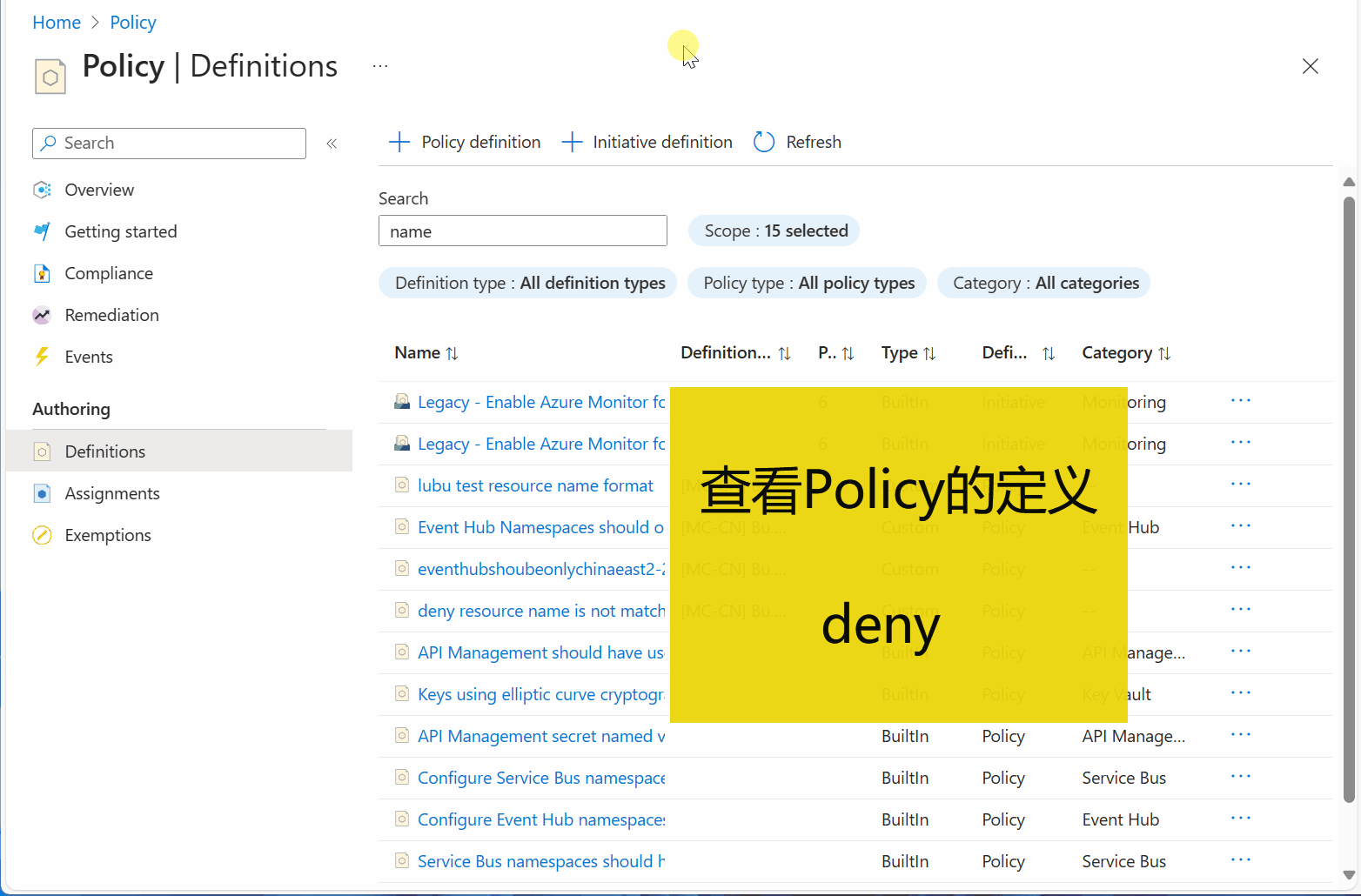Open more options ellipsis beside page title

pos(380,66)
